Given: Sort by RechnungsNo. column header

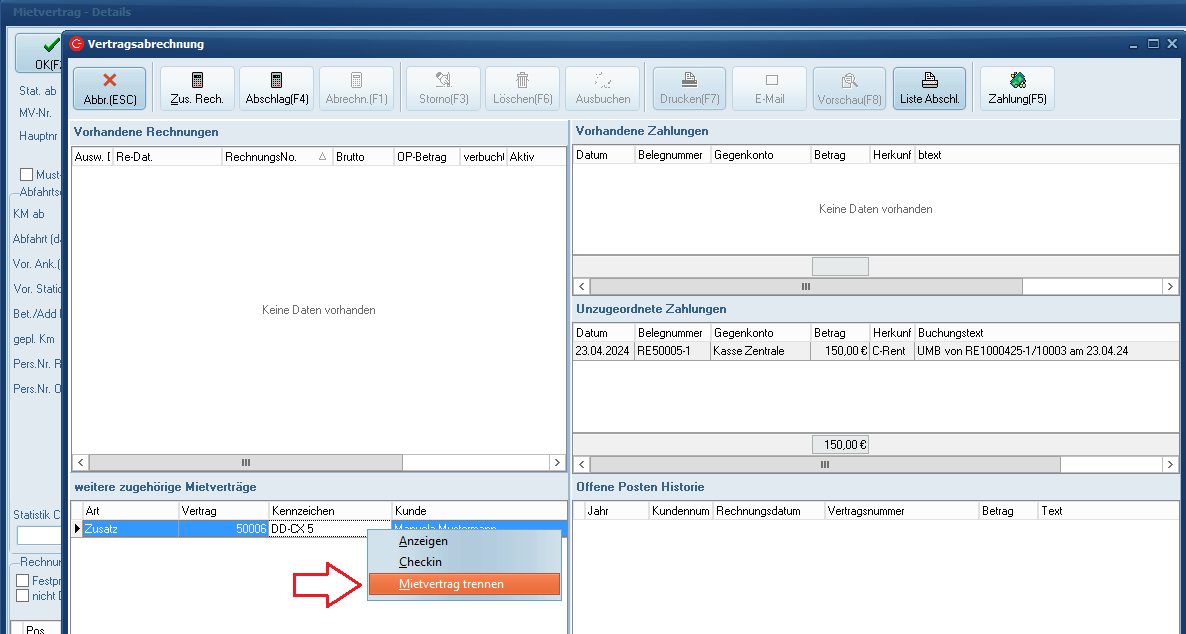Looking at the screenshot, I should click(x=275, y=157).
